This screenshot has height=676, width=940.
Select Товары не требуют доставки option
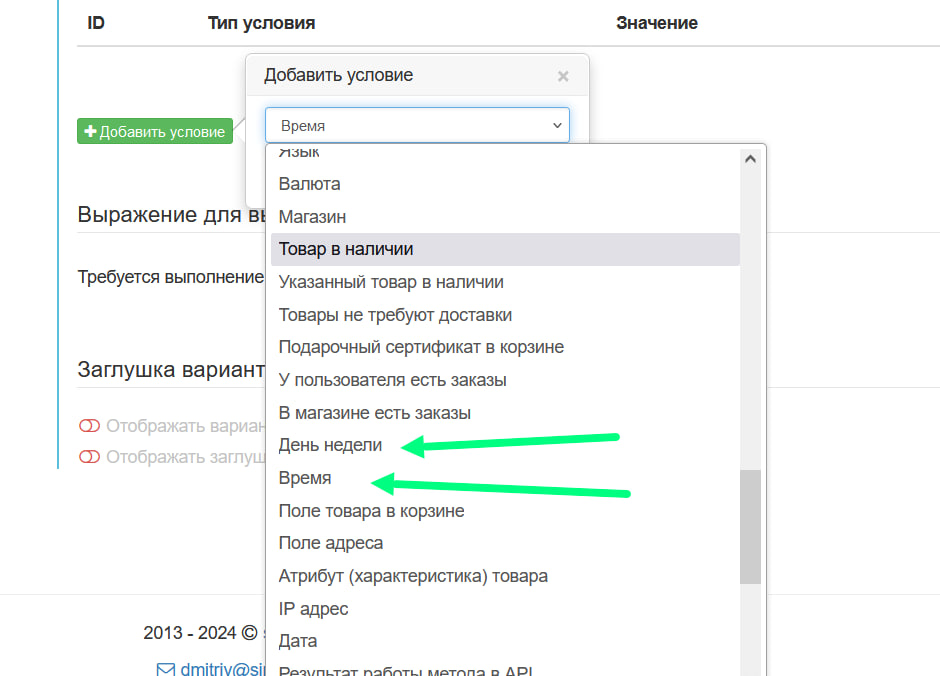tap(395, 315)
